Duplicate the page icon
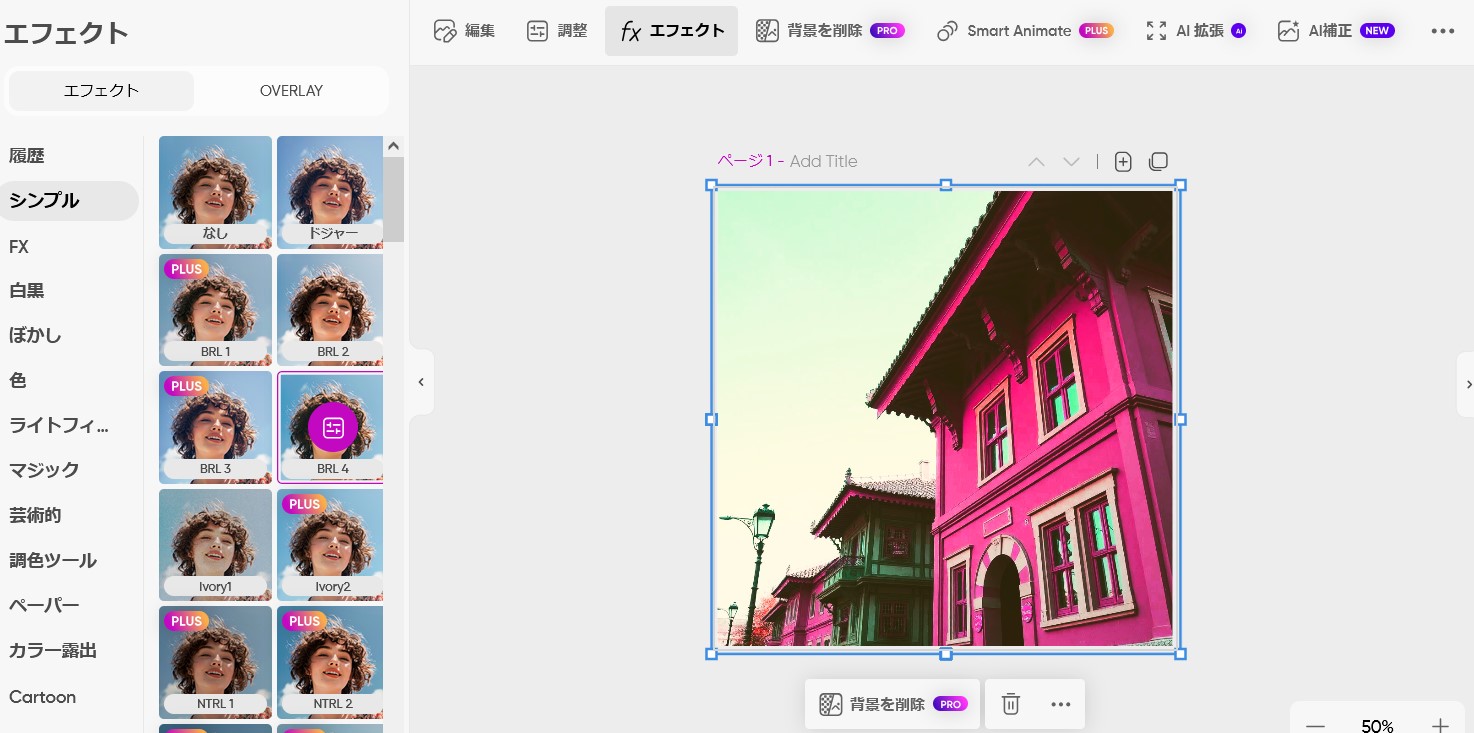Screen dimensions: 1474x733 1158,161
